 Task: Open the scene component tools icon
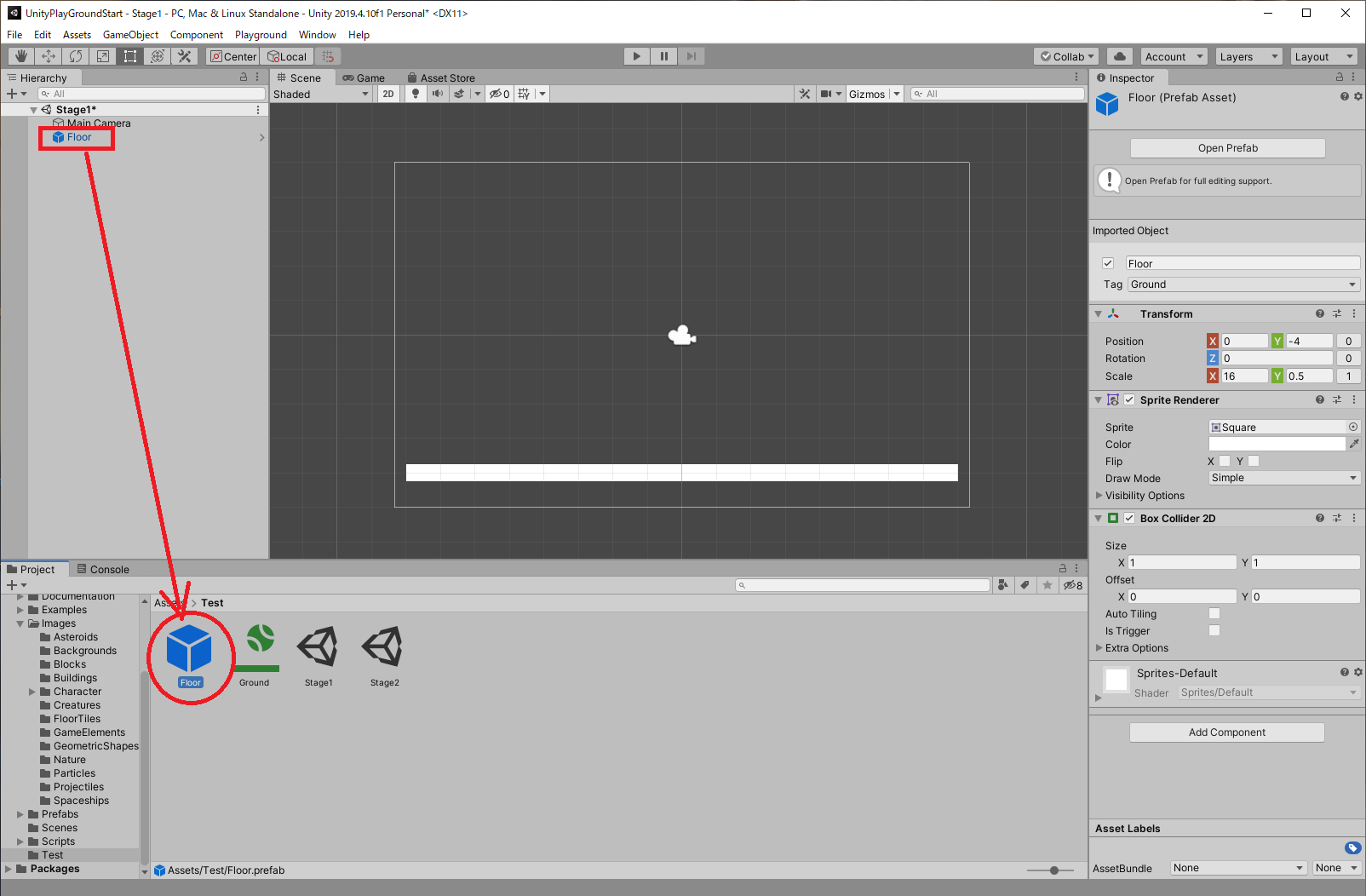[805, 94]
